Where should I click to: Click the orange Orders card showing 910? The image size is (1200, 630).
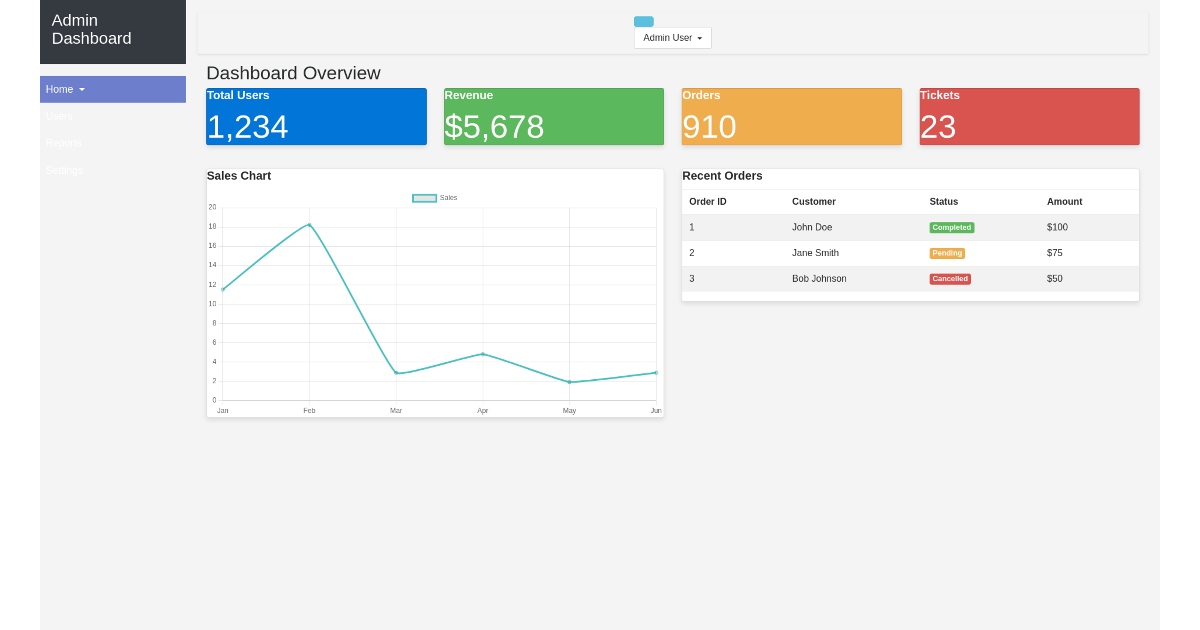(x=791, y=116)
